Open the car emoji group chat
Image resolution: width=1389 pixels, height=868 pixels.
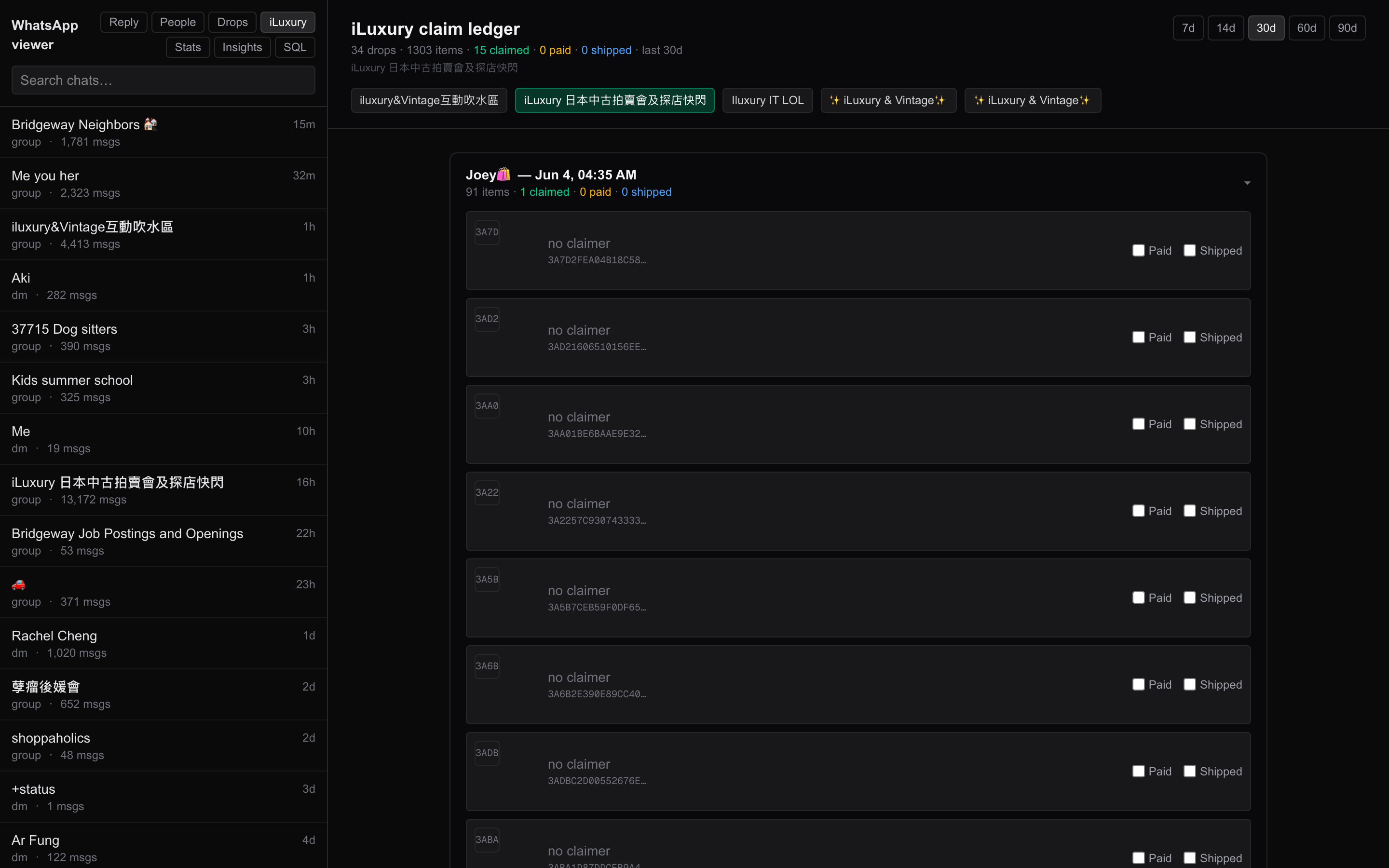(x=163, y=593)
